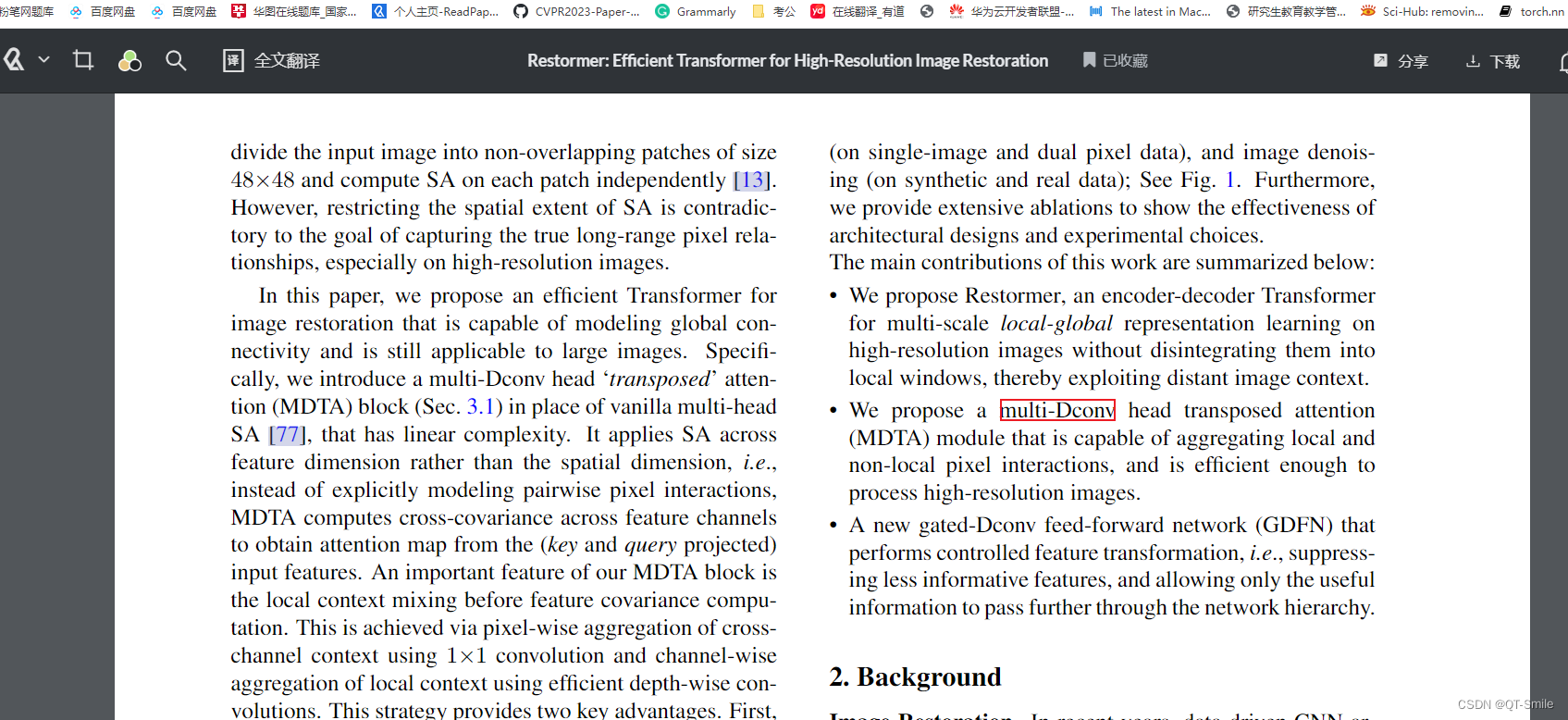1568x720 pixels.
Task: Follow the citation link [13]
Action: coord(752,180)
